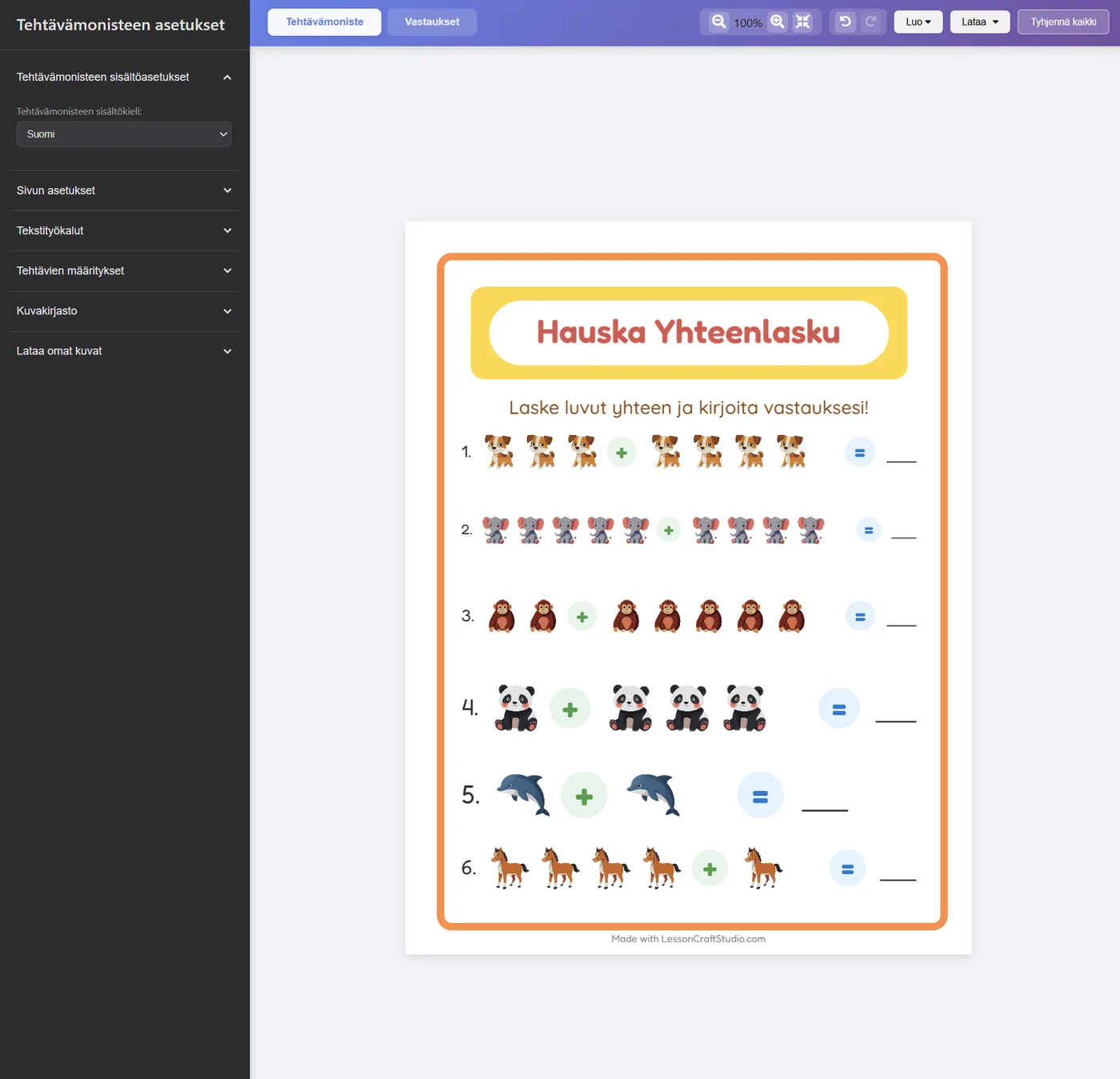Screen dimensions: 1120x1079
Task: Expand the Sivun asetukset section
Action: 124,190
